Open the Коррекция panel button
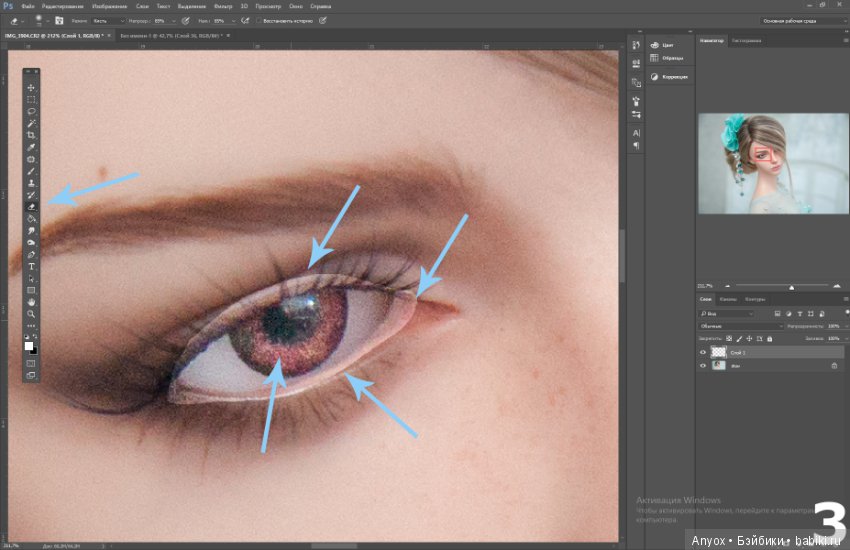850x550 pixels. (669, 77)
